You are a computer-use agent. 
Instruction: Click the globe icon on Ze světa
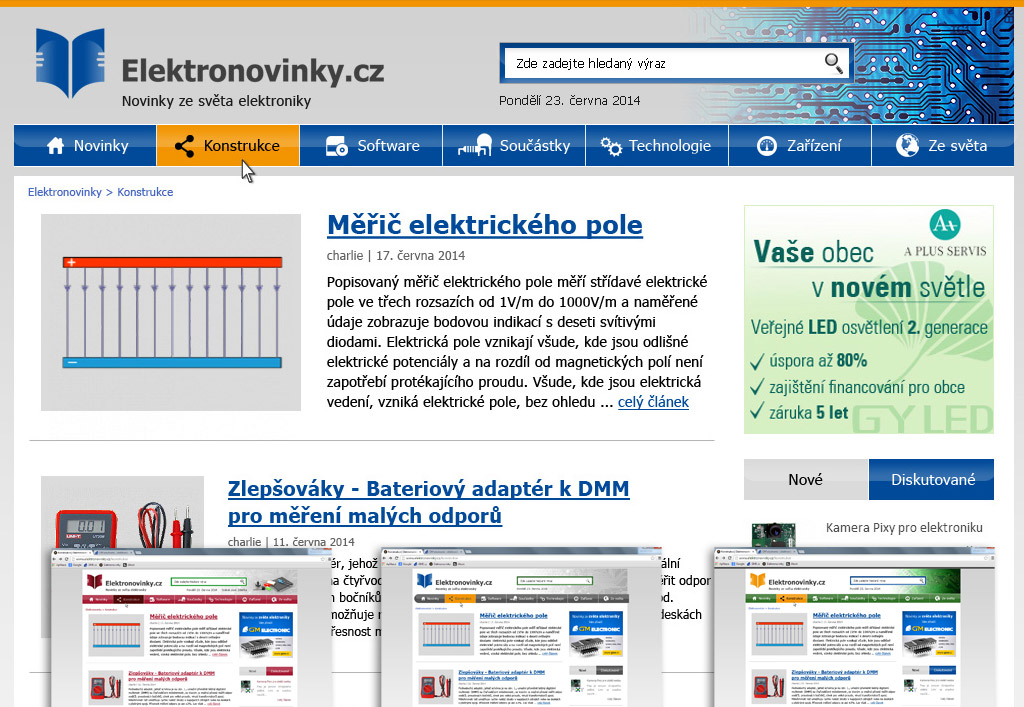907,145
